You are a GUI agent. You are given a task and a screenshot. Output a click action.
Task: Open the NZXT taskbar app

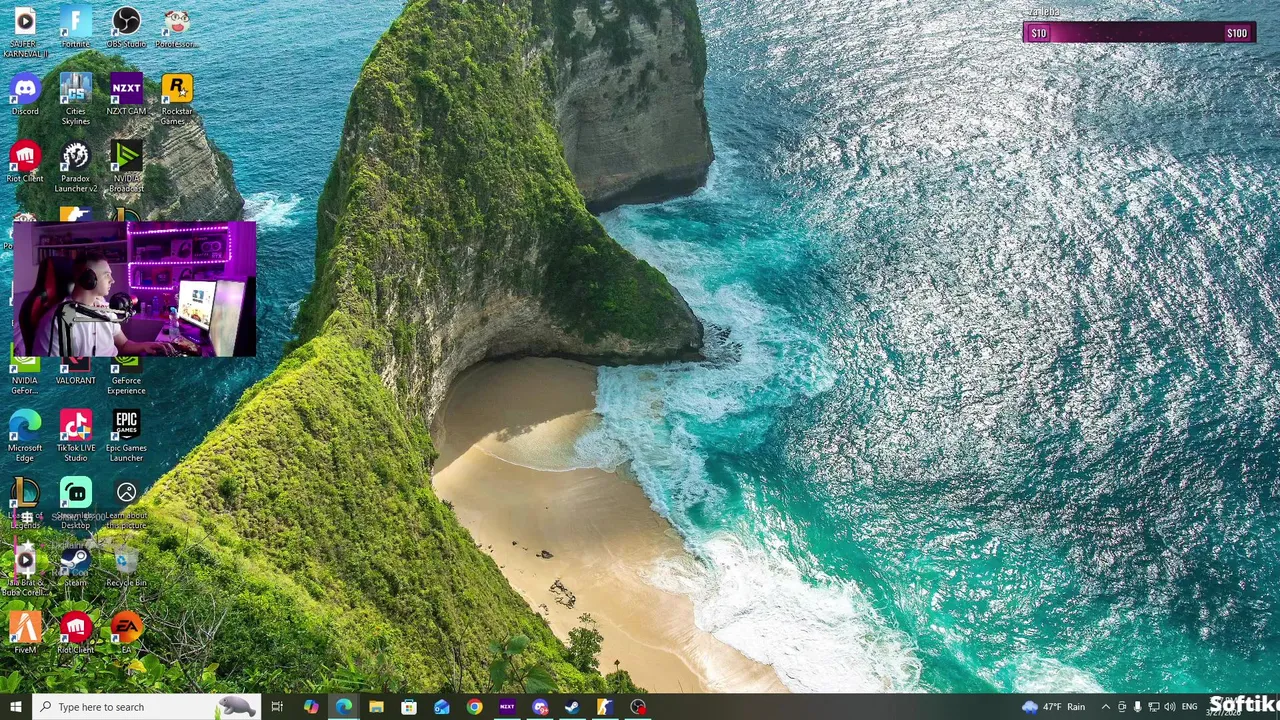[x=507, y=707]
